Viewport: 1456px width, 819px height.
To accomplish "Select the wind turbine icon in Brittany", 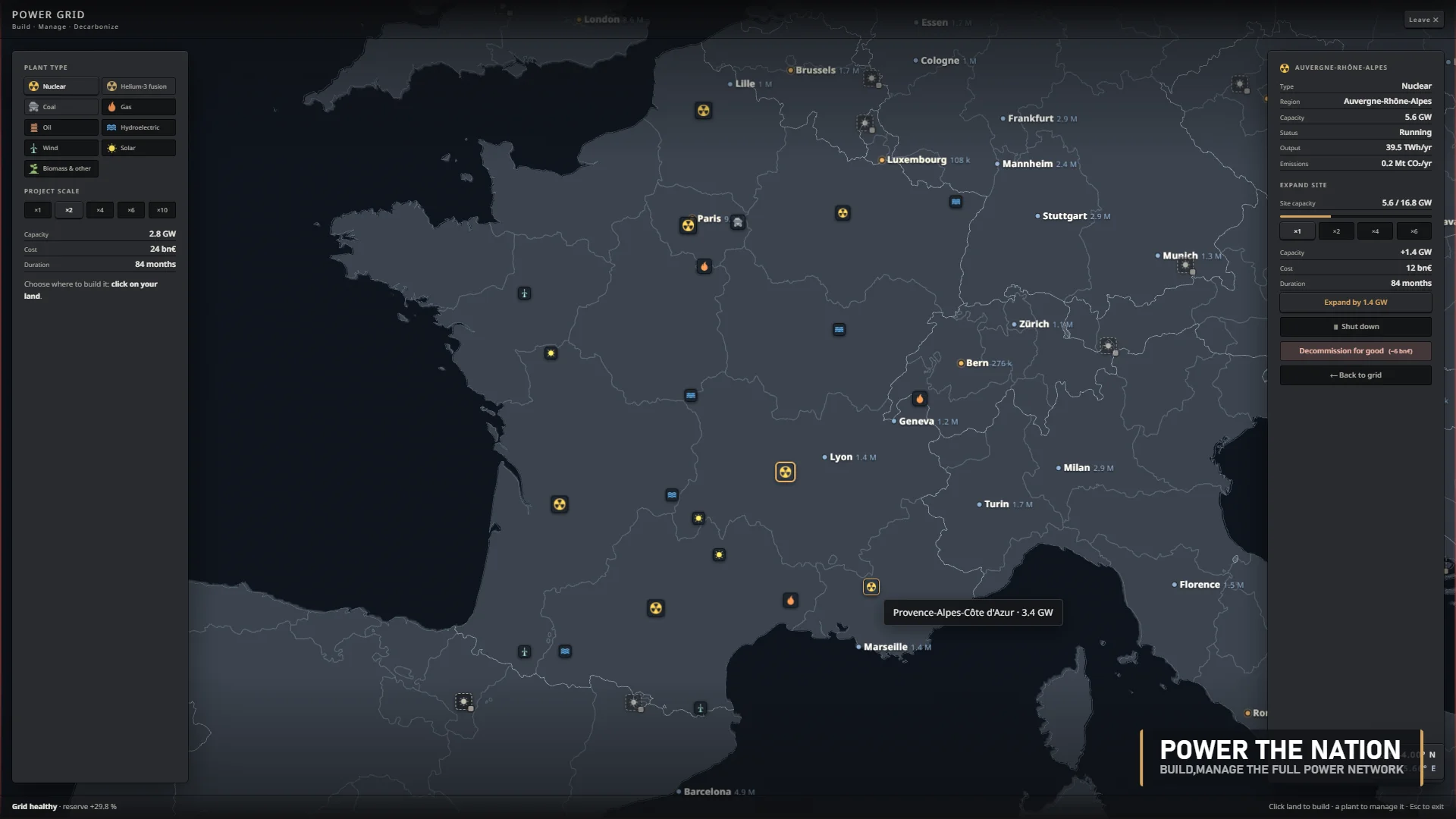I will tap(524, 293).
